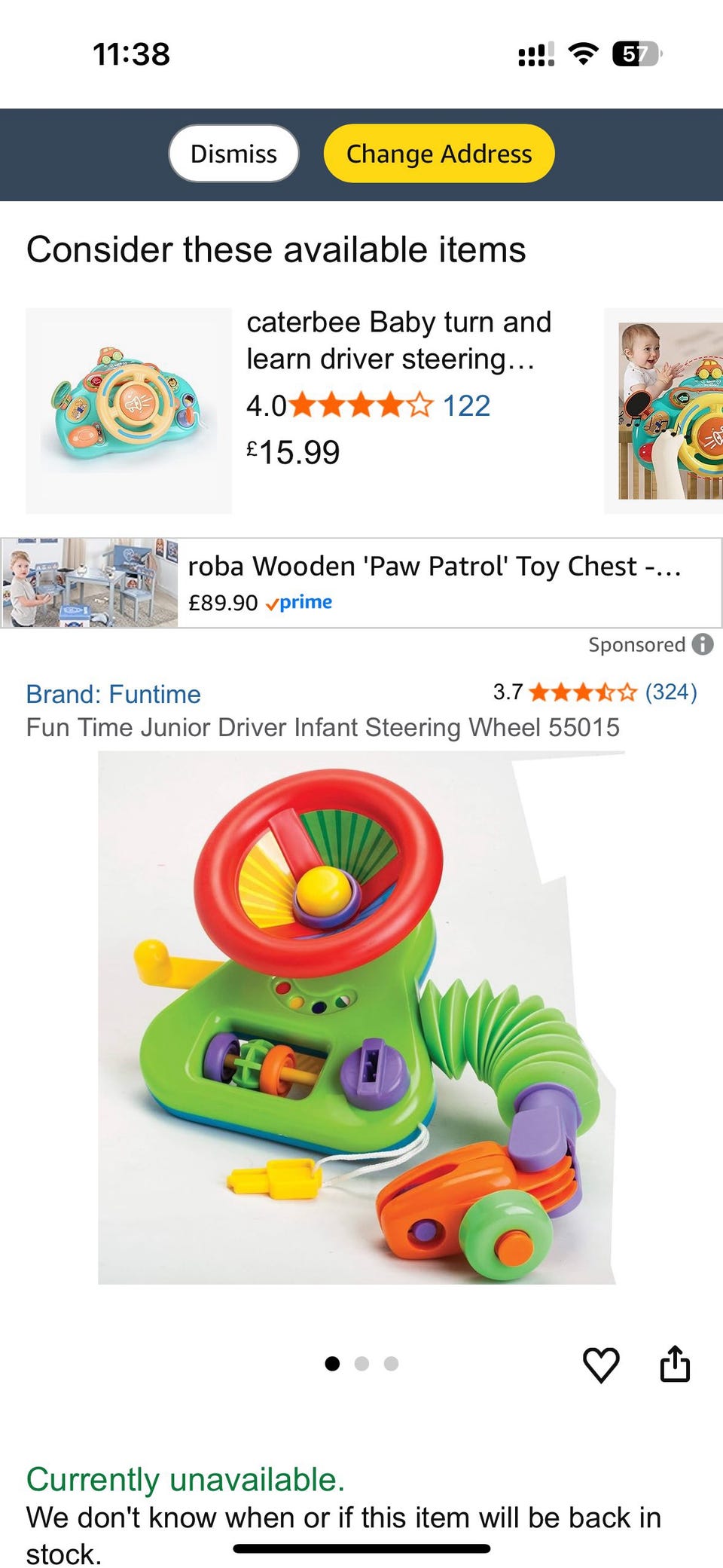Select the second image carousel dot

click(361, 1363)
